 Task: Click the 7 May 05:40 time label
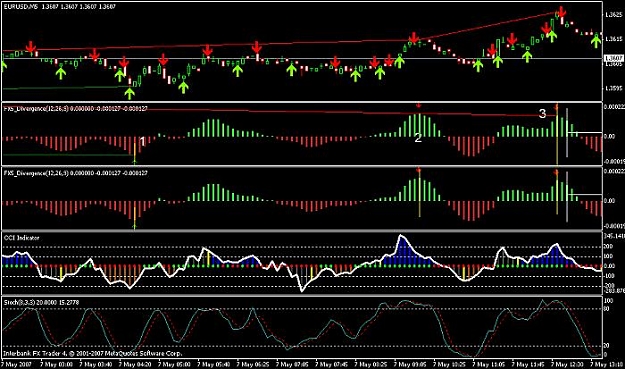tap(214, 364)
